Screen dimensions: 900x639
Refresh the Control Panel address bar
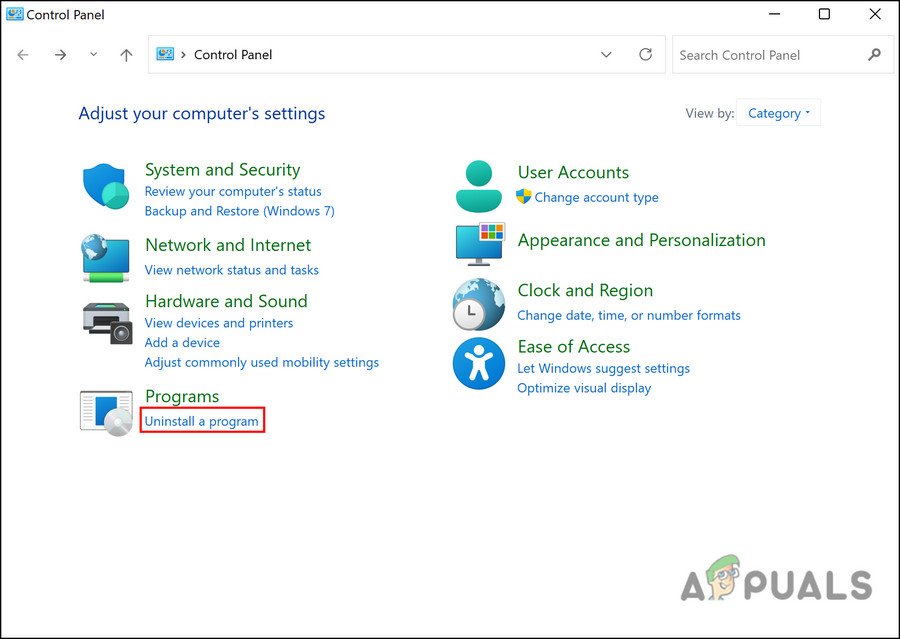point(645,55)
